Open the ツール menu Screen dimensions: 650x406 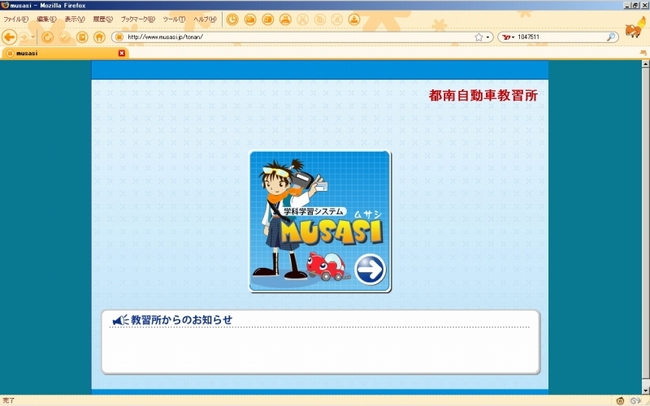pyautogui.click(x=174, y=19)
